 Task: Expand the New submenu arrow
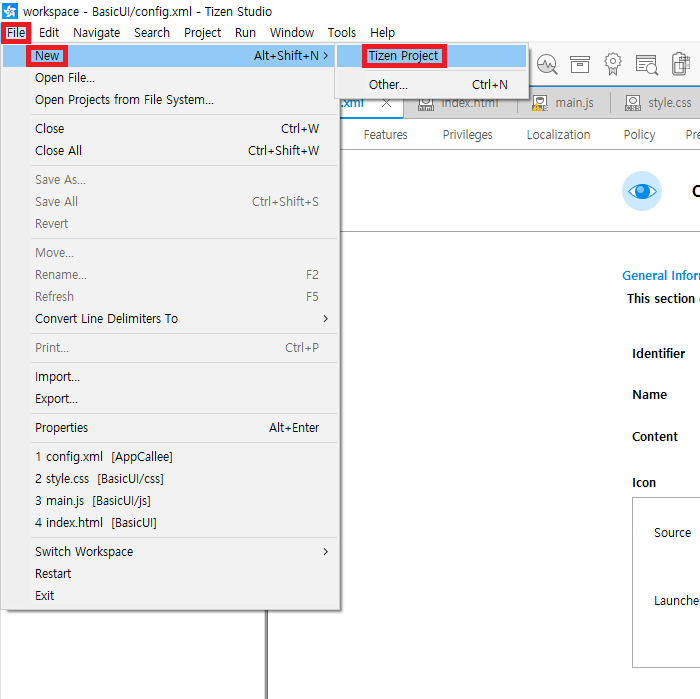(326, 56)
